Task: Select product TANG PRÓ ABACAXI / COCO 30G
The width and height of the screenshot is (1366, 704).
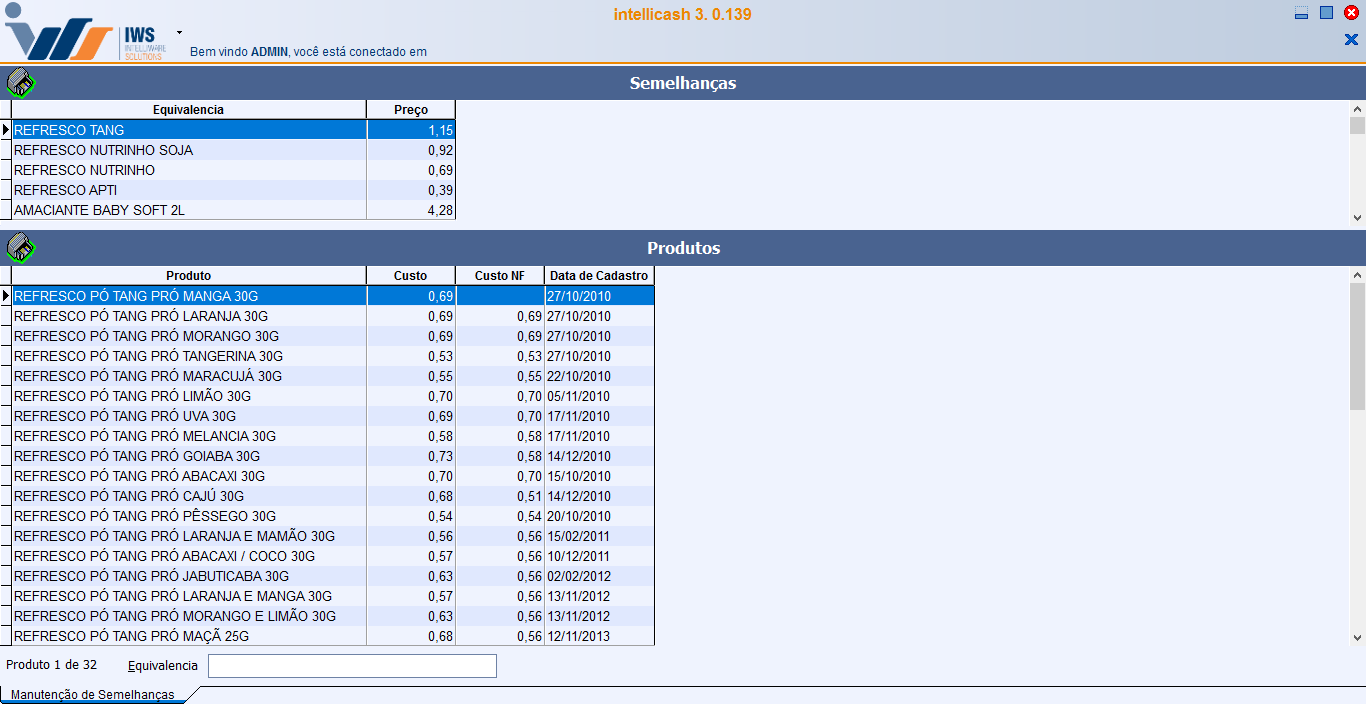Action: tap(333, 556)
